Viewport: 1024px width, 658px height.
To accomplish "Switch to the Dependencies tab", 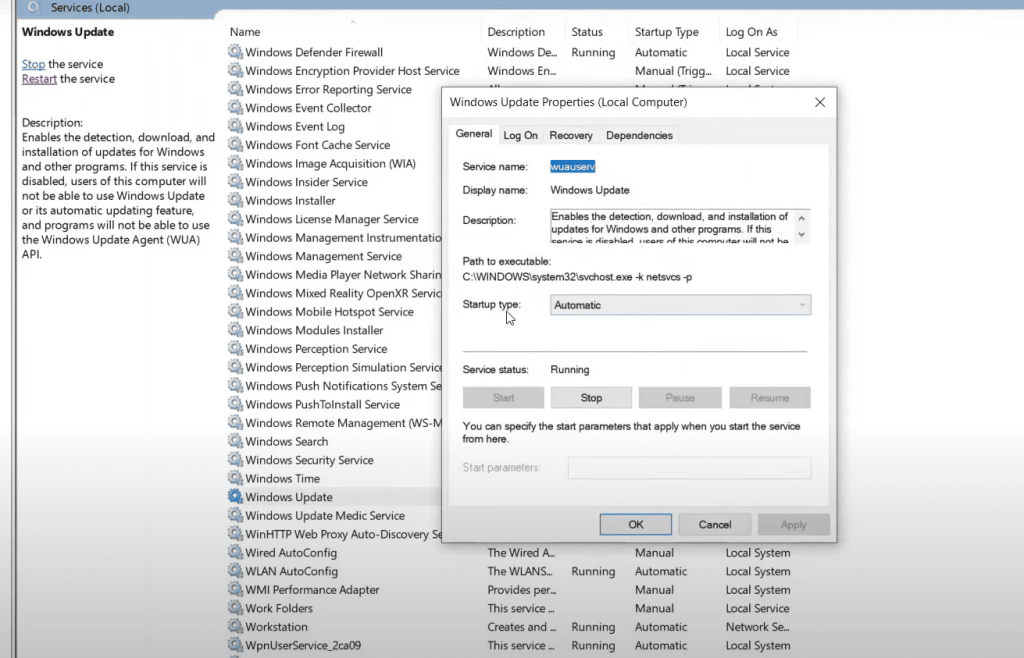I will 638,134.
